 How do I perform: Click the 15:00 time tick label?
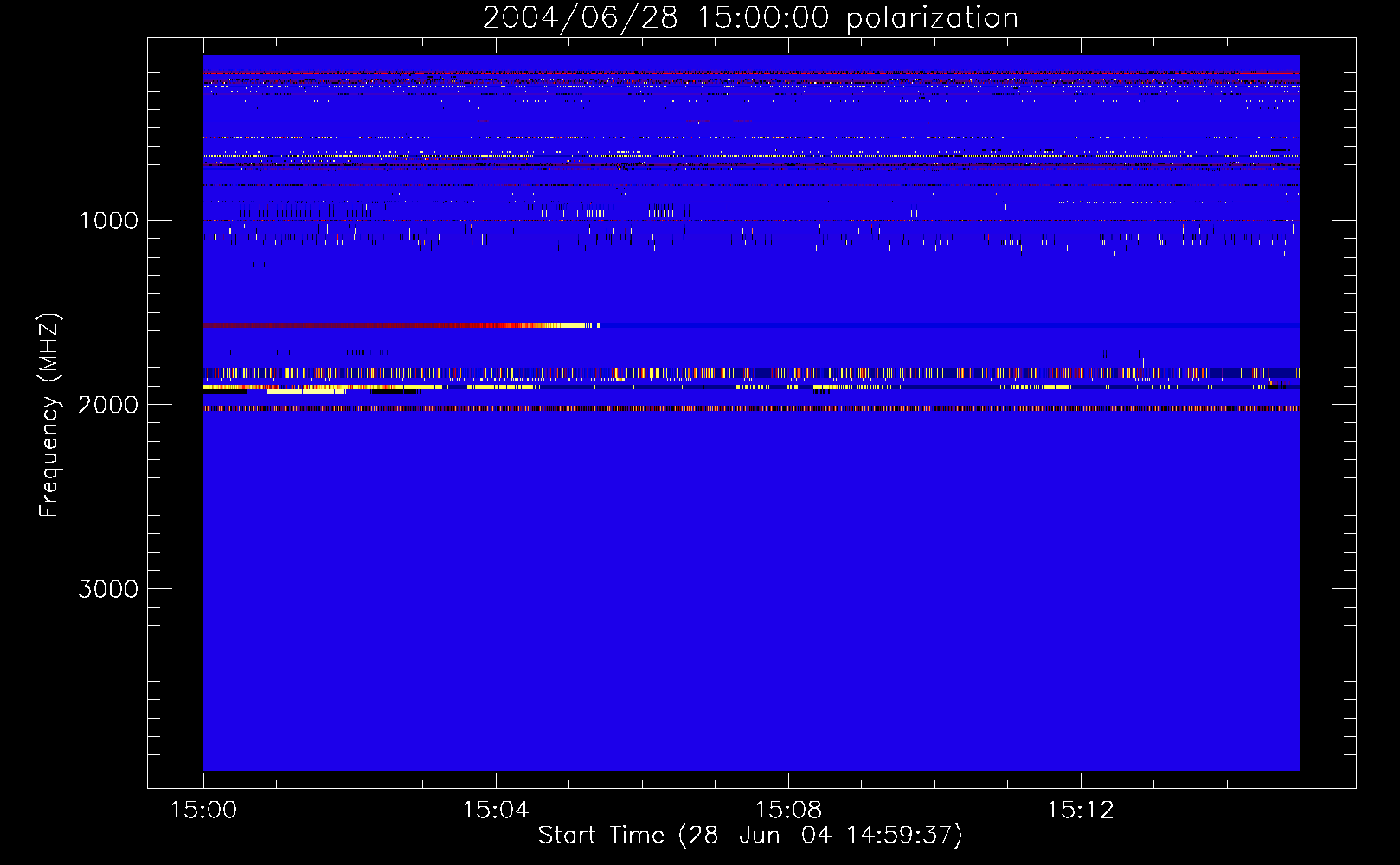(x=203, y=811)
